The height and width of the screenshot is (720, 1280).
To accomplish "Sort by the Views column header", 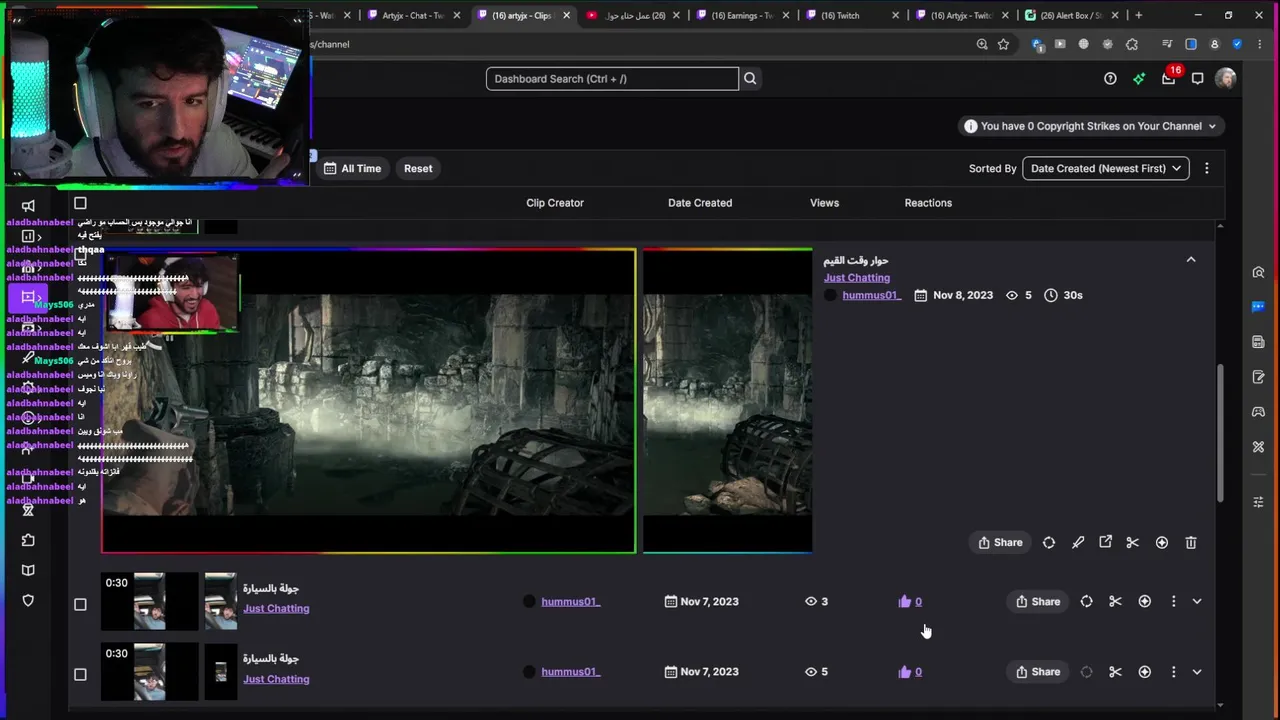I will tap(824, 203).
